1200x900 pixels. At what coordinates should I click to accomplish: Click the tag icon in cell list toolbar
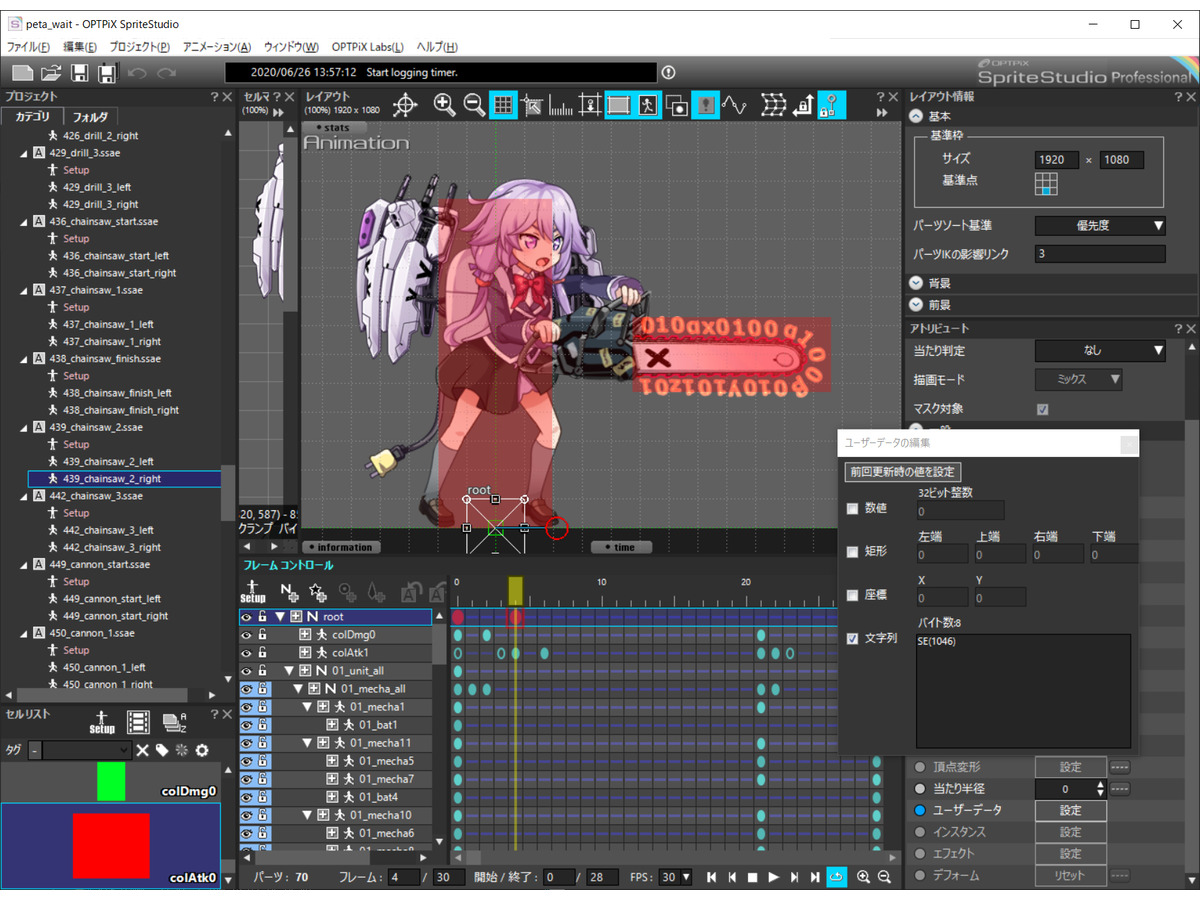(x=162, y=750)
